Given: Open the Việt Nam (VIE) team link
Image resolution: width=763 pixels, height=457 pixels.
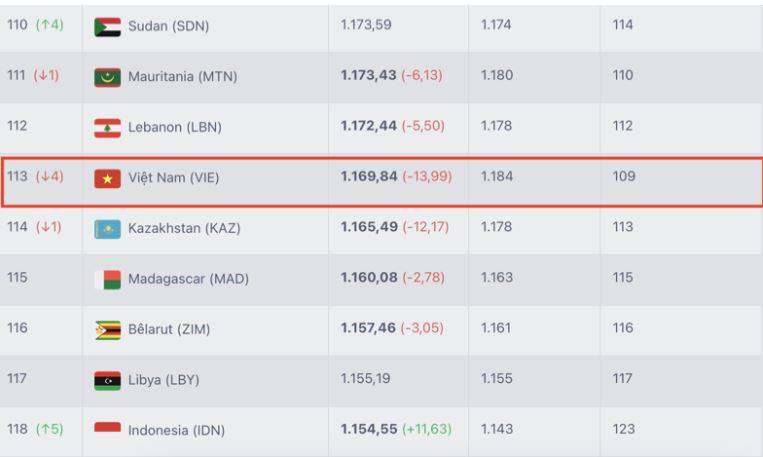Looking at the screenshot, I should pos(173,178).
